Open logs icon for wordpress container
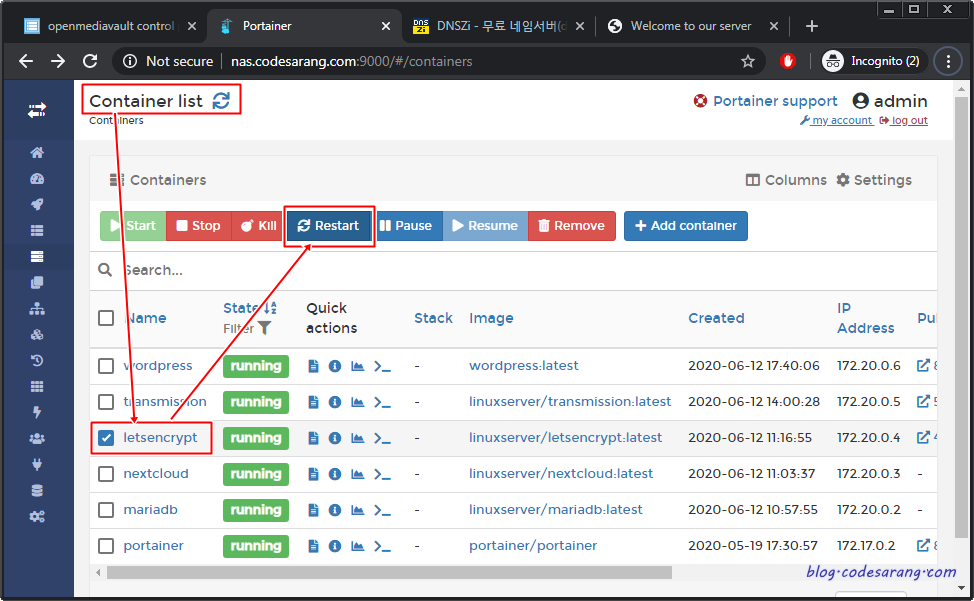This screenshot has width=974, height=601. [x=313, y=366]
